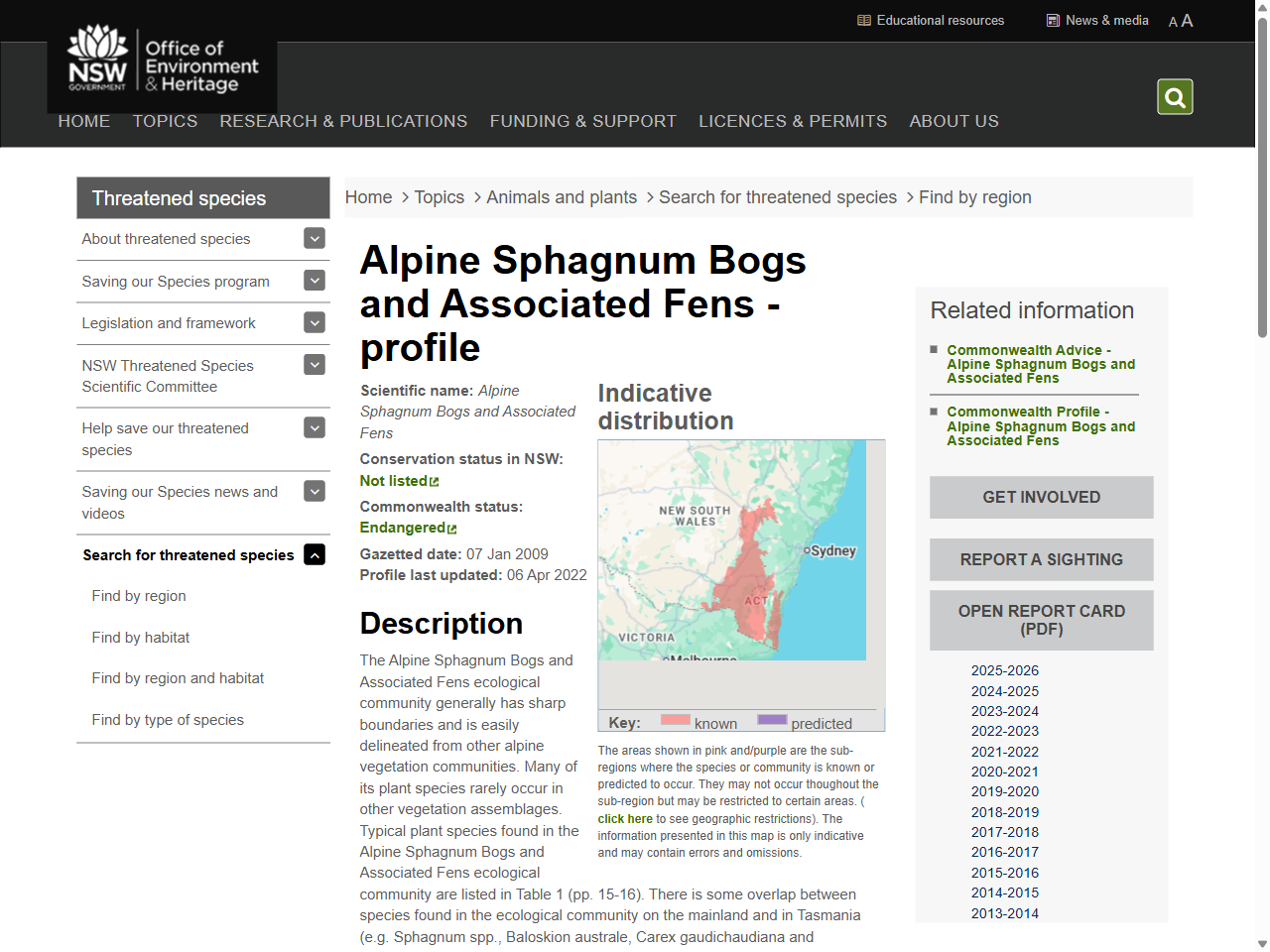This screenshot has width=1270, height=952.
Task: Go to Animals and plants breadcrumb
Action: [562, 197]
